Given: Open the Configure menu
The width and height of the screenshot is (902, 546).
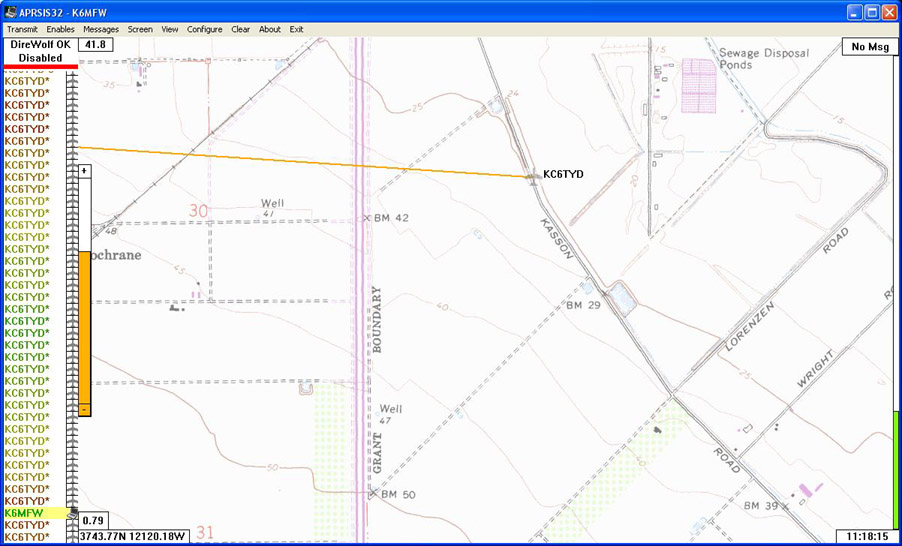Looking at the screenshot, I should 205,29.
